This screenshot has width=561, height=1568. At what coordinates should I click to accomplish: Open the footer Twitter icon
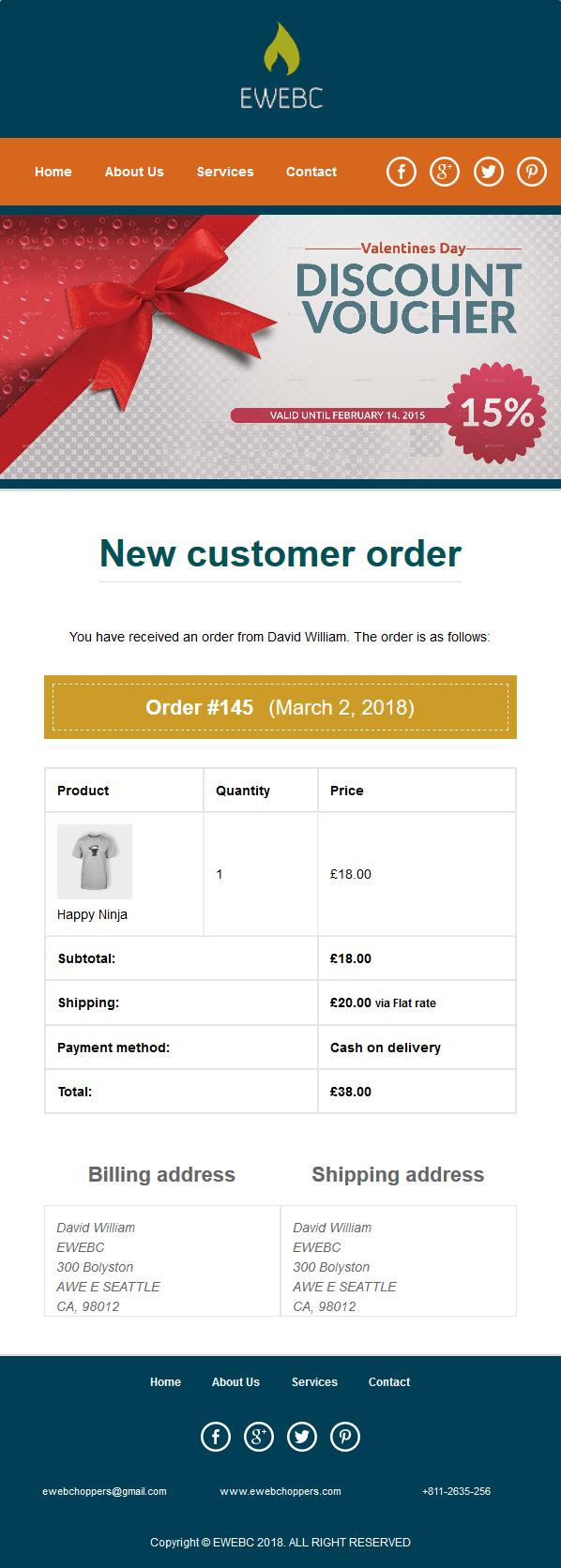(x=302, y=1437)
